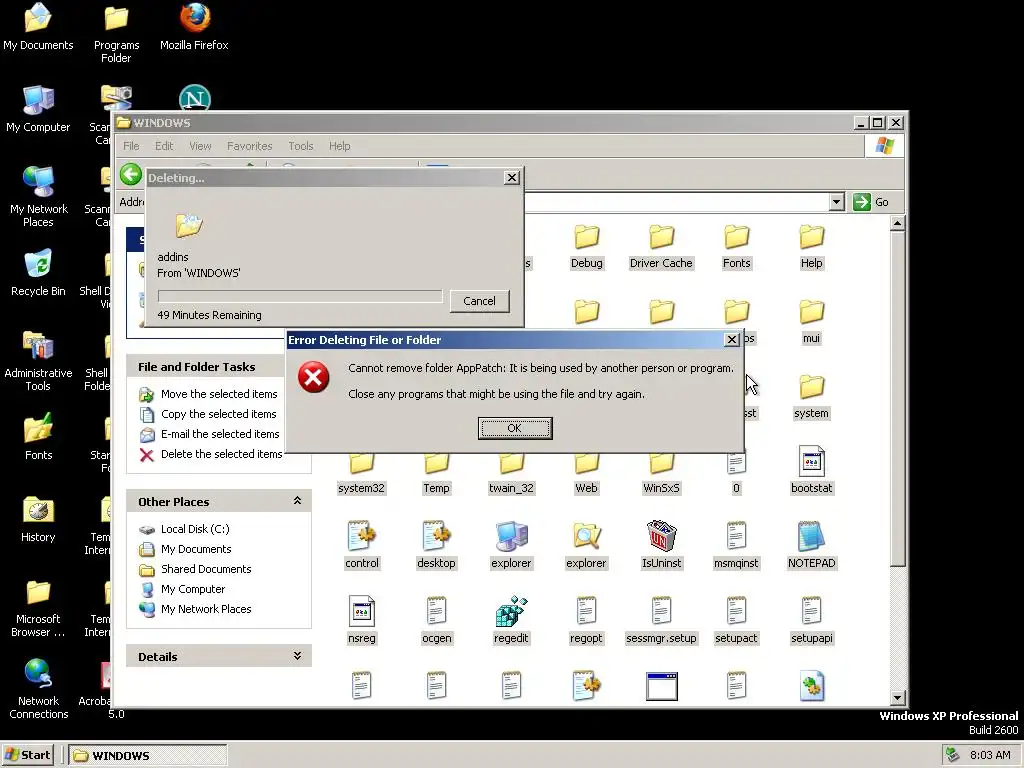Viewport: 1024px width, 768px height.
Task: Select the setupact file
Action: pyautogui.click(x=736, y=620)
